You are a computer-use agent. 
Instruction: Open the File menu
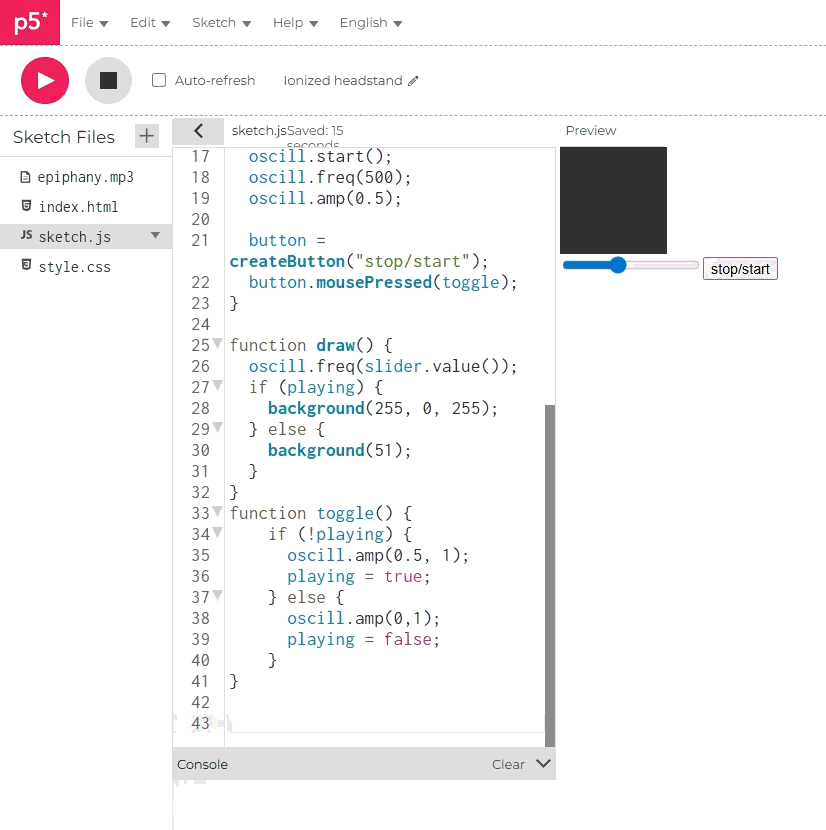pyautogui.click(x=89, y=23)
